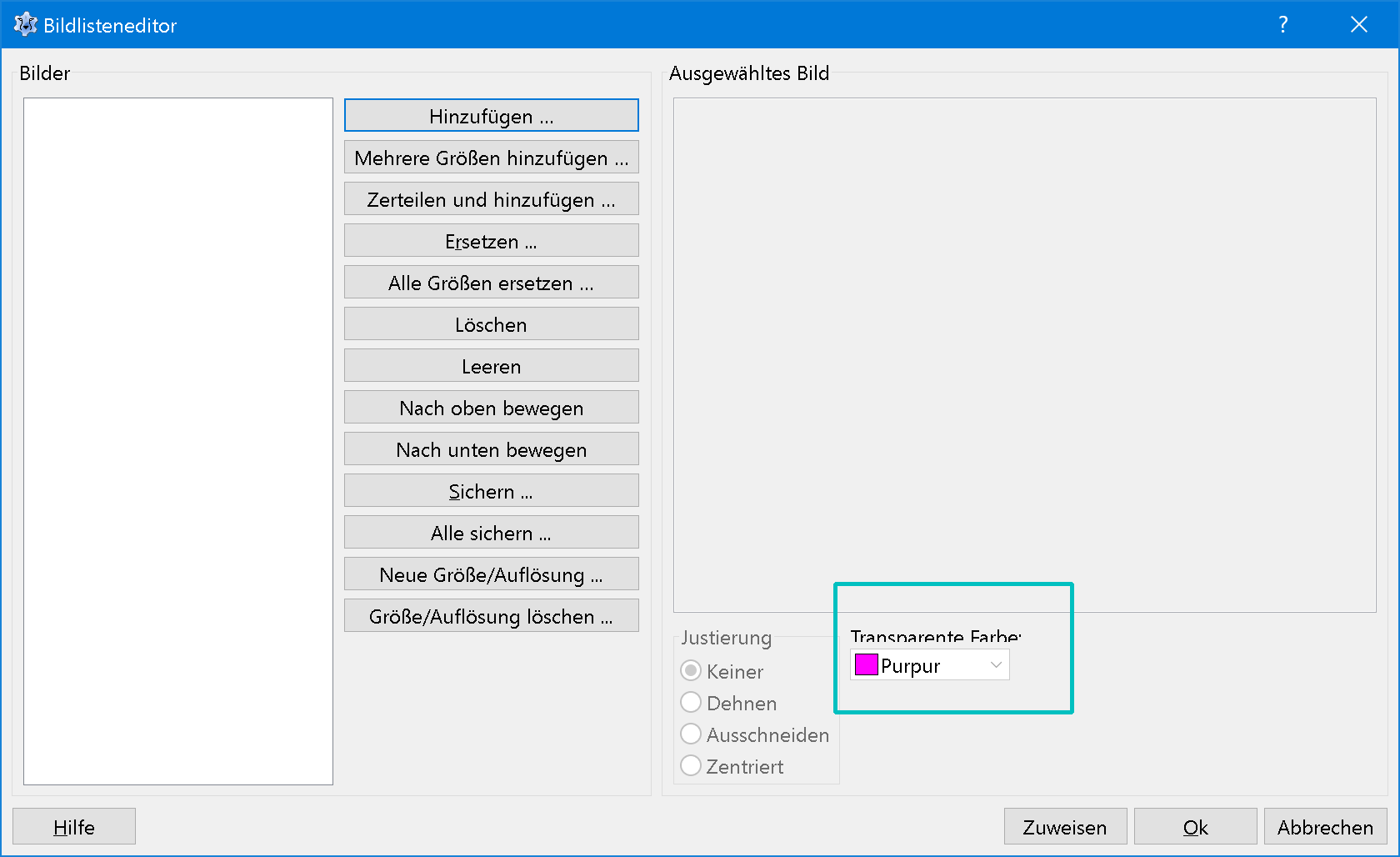Click Alle Größen ersetzen

tap(491, 283)
